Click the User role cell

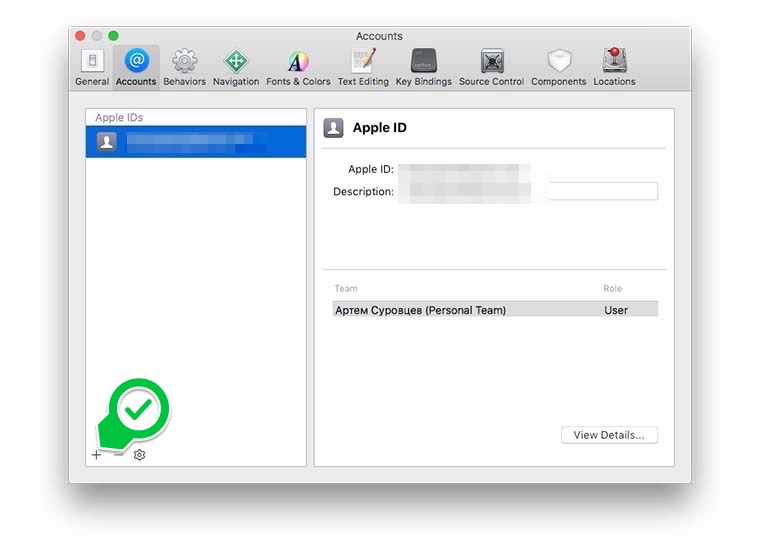(616, 310)
